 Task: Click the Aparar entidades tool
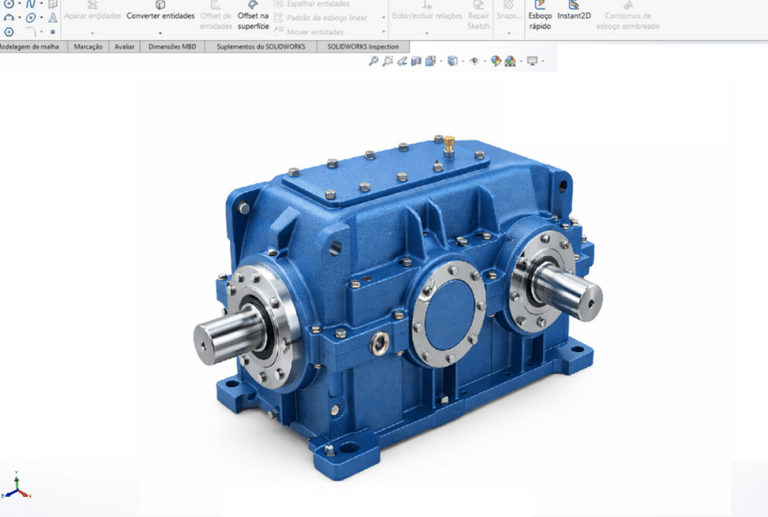tap(93, 11)
